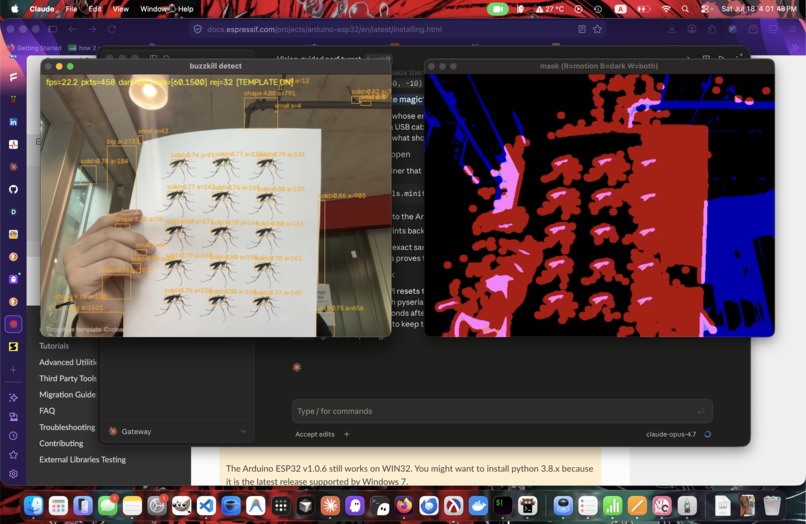Open the LinkedIn panel in browser sidebar
806x524 pixels.
coord(13,122)
